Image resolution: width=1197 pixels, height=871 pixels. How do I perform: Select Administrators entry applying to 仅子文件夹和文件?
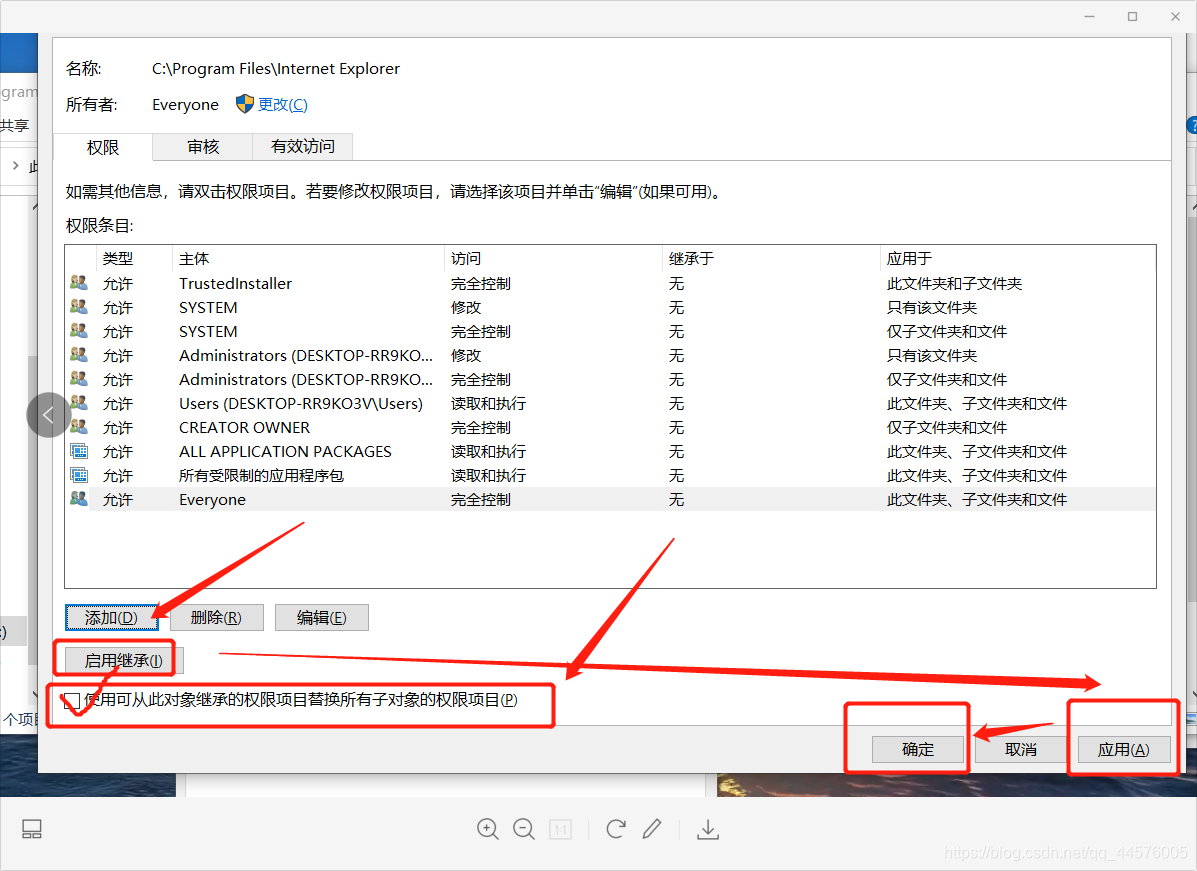coord(610,379)
